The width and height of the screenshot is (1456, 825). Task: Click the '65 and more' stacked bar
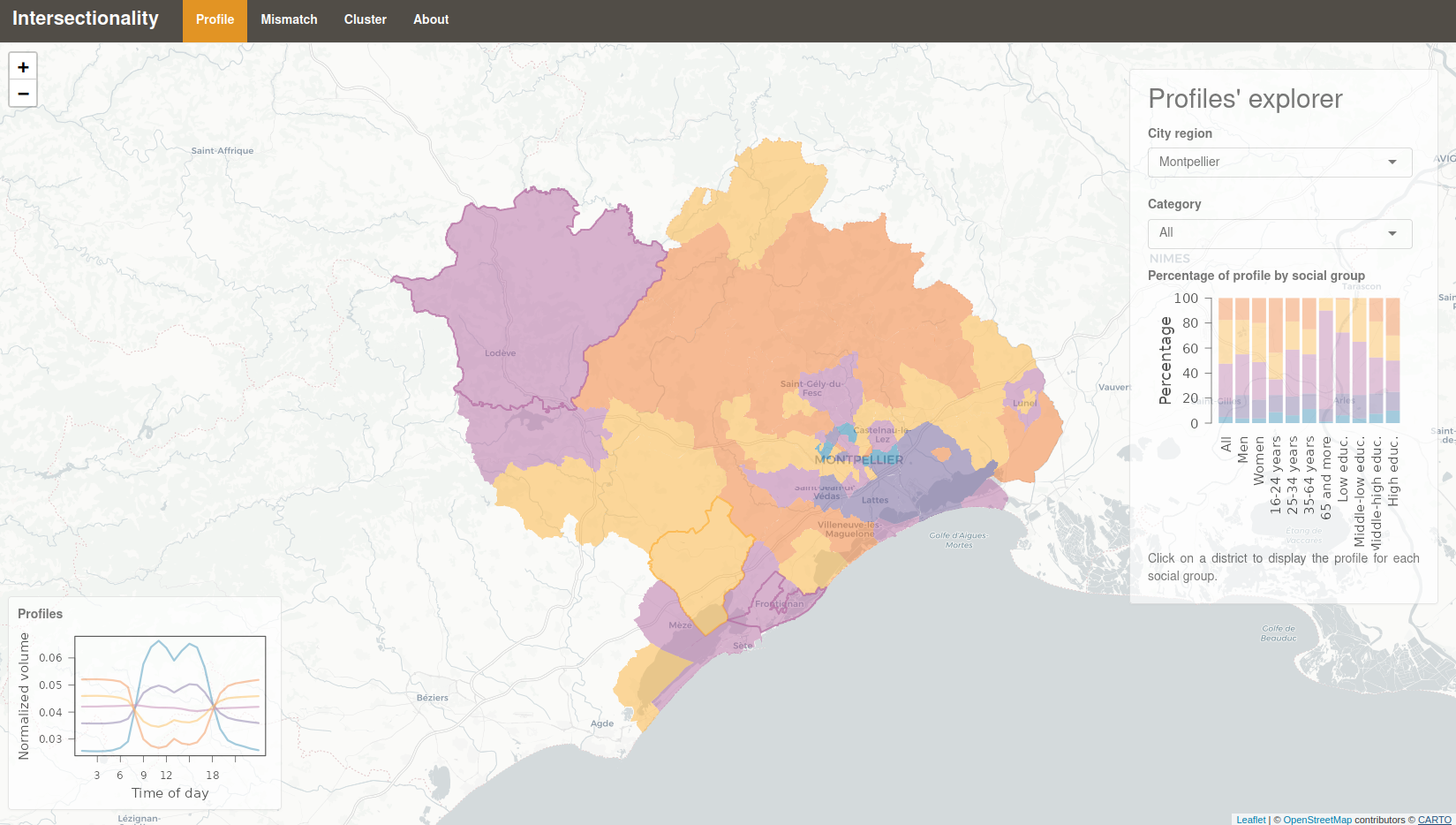(x=1326, y=360)
